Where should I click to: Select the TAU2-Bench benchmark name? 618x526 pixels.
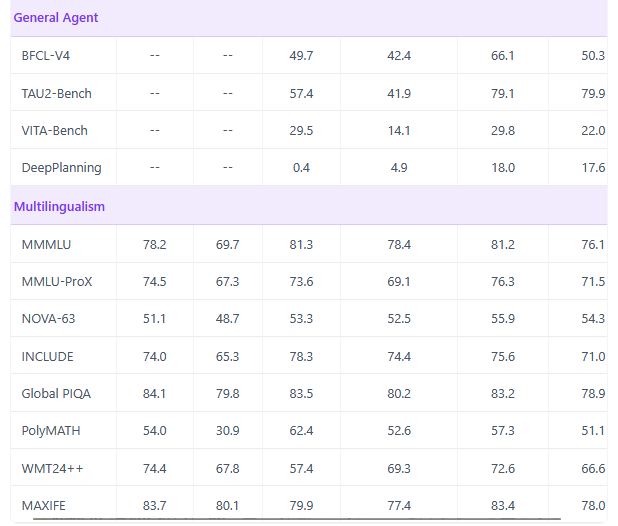pos(56,93)
